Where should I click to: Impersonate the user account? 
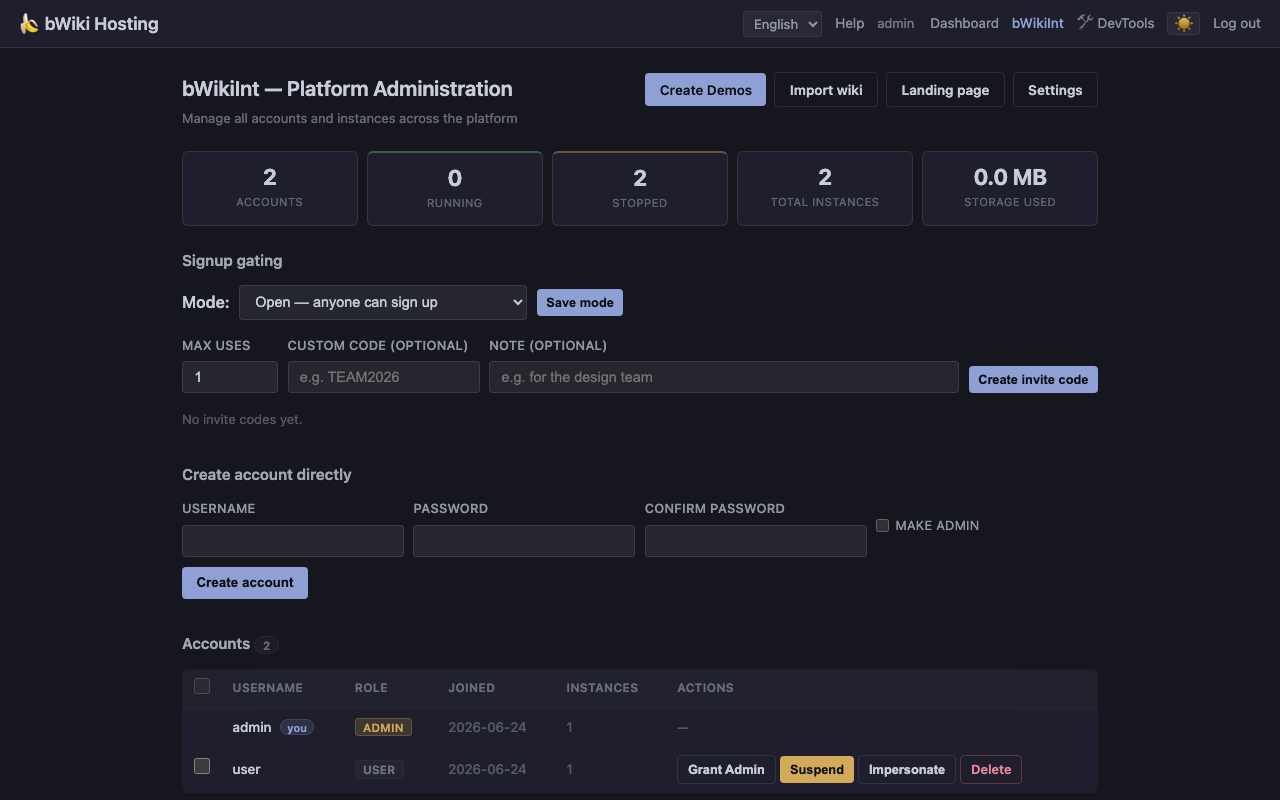pos(907,769)
